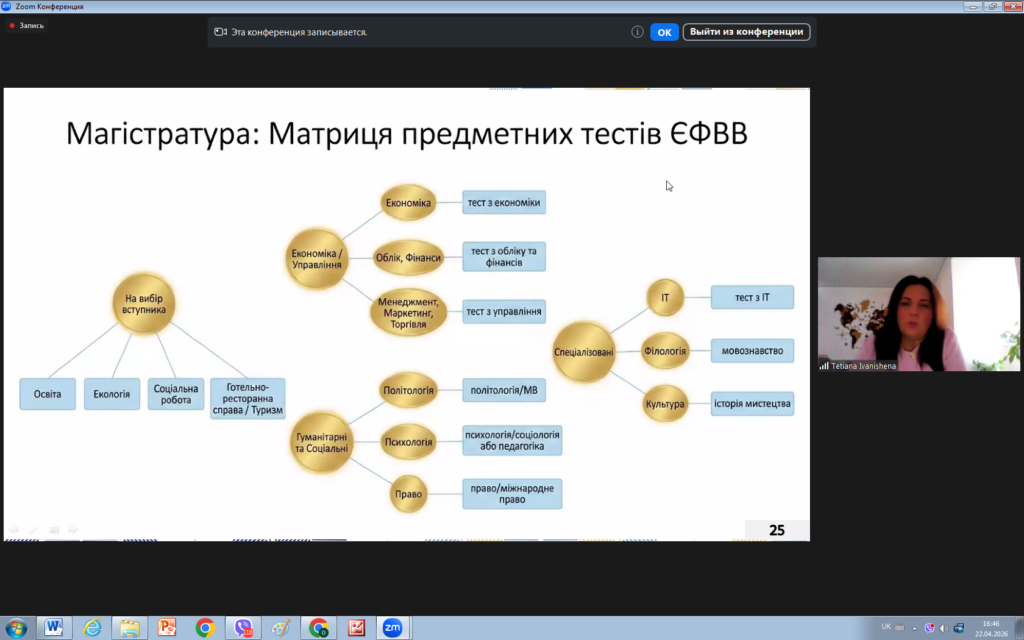Switch to Microsoft Word in the taskbar
Screen dimensions: 1024x640
pos(54,627)
